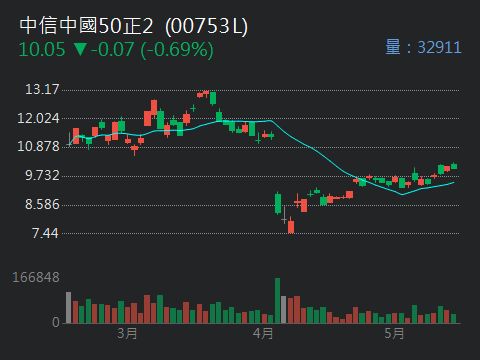Click the 7.44 price axis label
Viewport: 480px width, 360px height.
45,233
